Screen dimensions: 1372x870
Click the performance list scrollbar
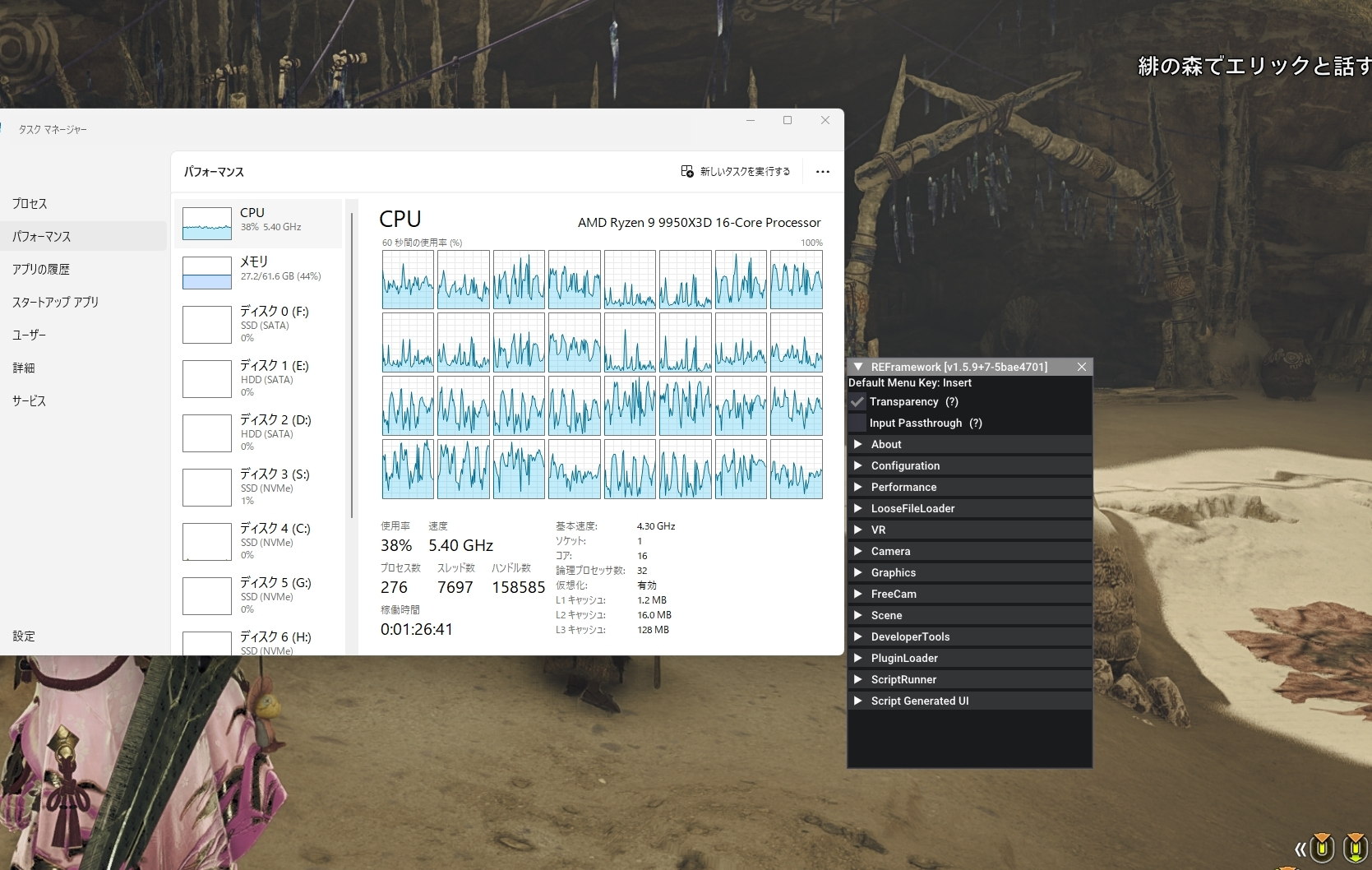tap(352, 366)
